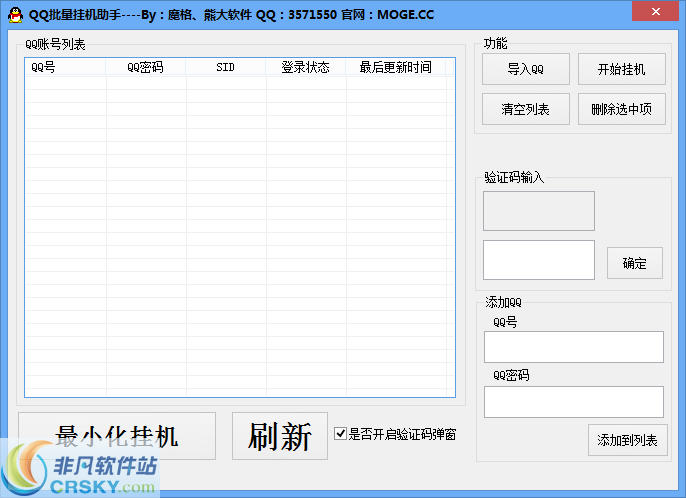Clear the list with 清空列表
The width and height of the screenshot is (686, 498).
click(x=525, y=109)
